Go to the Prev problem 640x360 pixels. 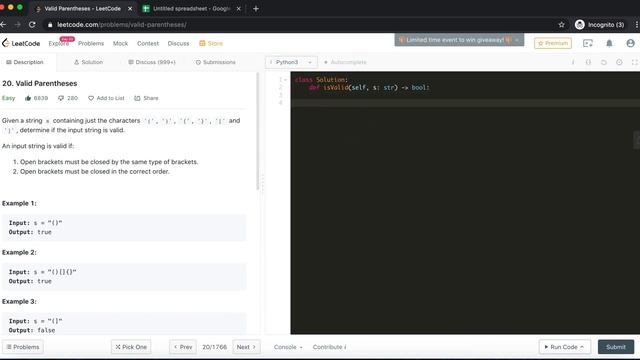pos(183,347)
